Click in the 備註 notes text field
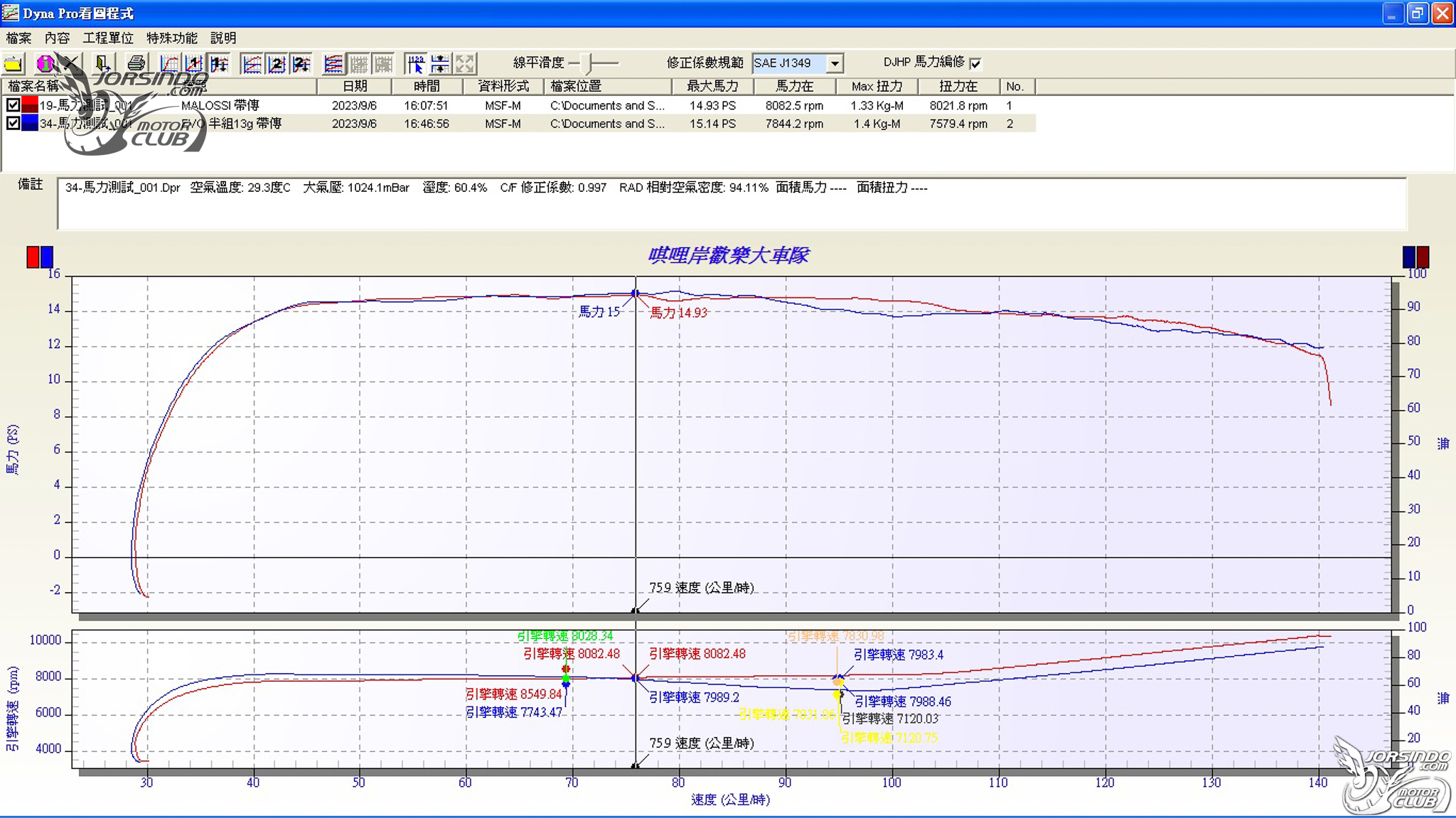The image size is (1456, 818). point(732,204)
